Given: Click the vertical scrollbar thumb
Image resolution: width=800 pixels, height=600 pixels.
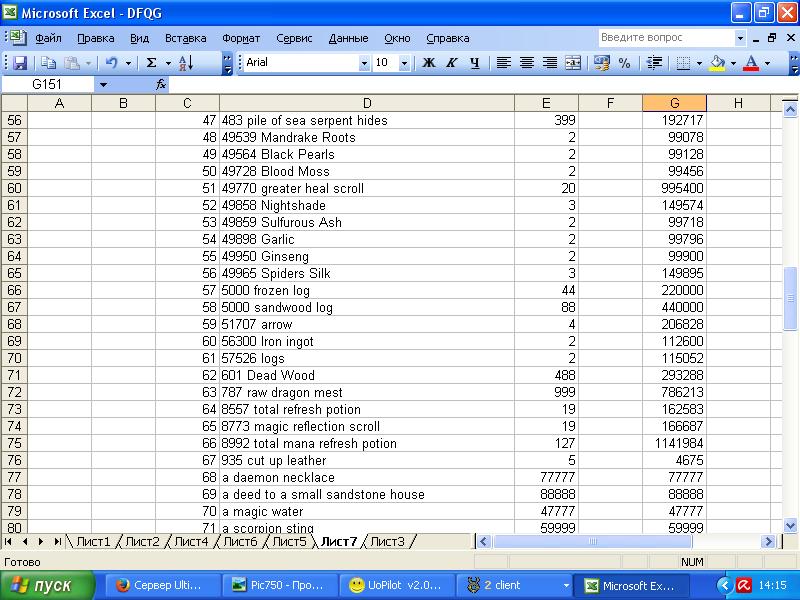Looking at the screenshot, I should [790, 298].
